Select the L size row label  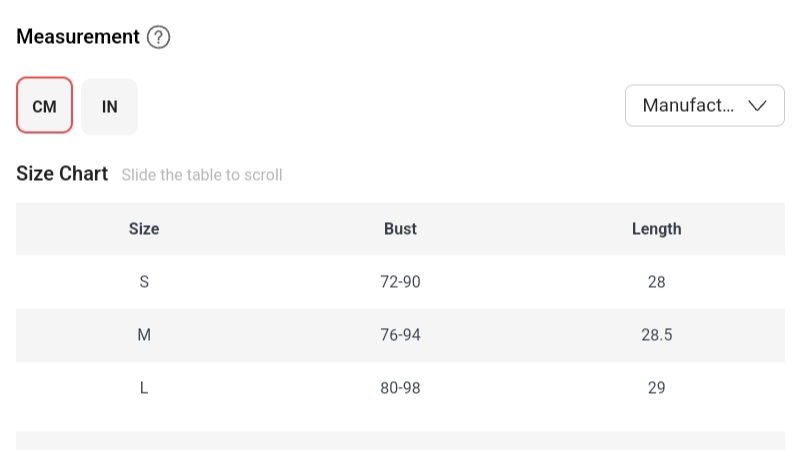coord(144,388)
